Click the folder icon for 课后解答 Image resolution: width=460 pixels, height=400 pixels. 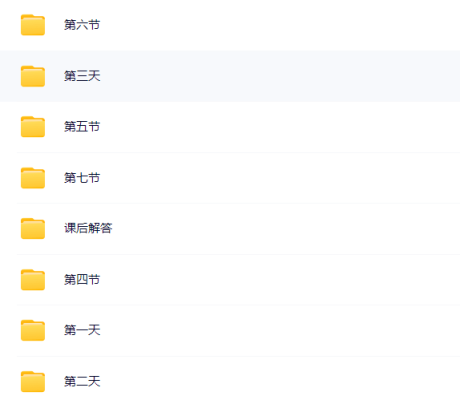coord(33,229)
